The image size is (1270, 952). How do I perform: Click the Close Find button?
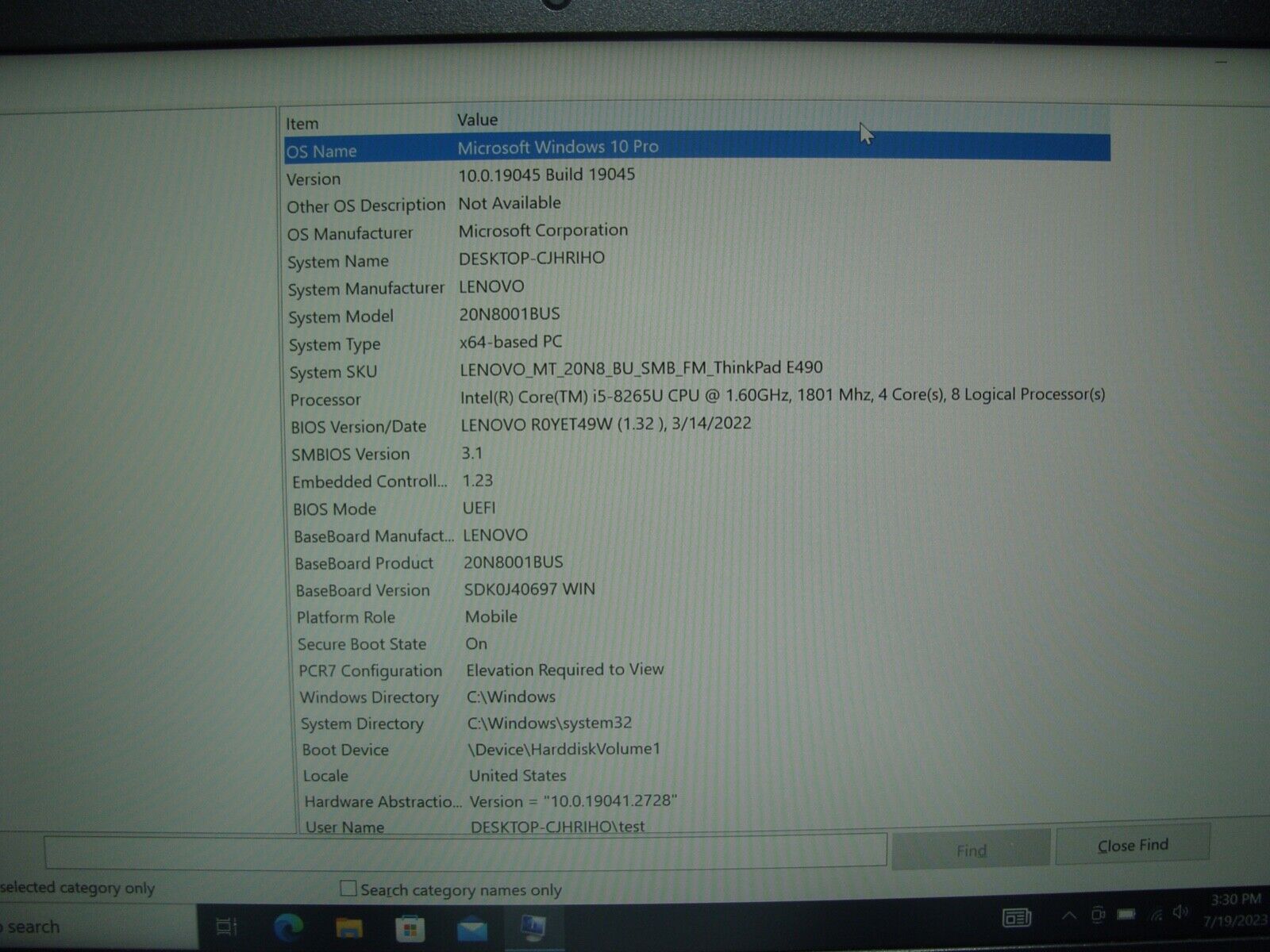tap(1133, 846)
